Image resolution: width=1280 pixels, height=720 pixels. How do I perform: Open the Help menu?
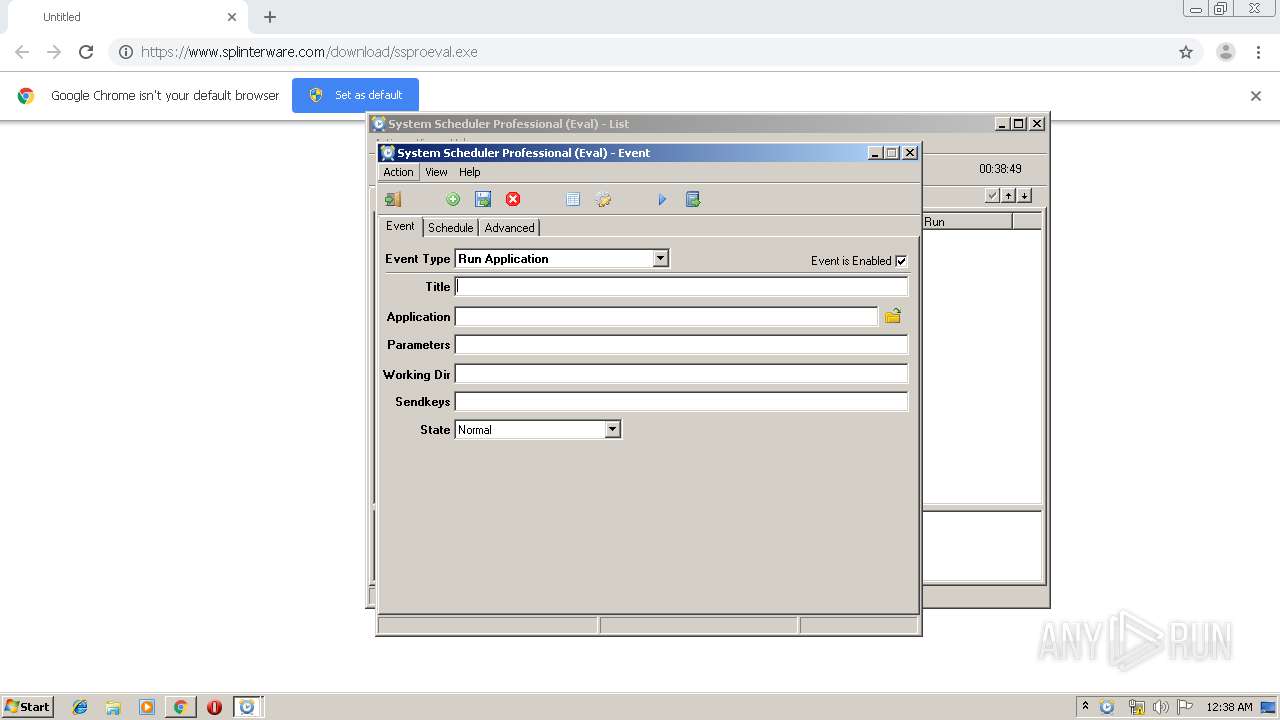tap(470, 172)
